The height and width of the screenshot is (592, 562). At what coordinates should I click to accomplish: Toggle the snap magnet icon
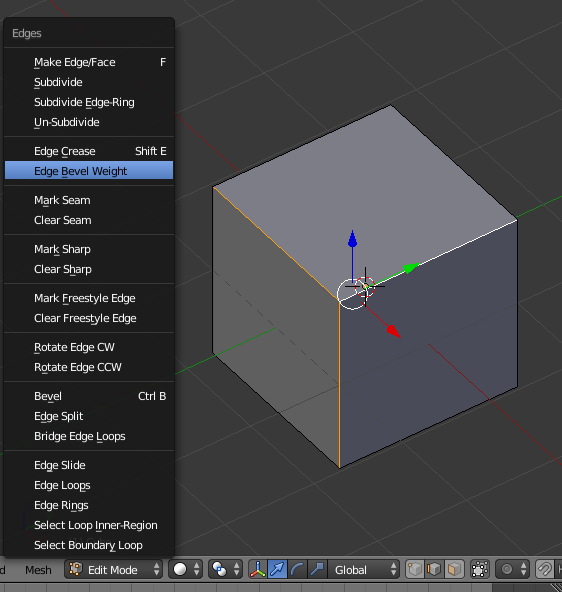[545, 569]
